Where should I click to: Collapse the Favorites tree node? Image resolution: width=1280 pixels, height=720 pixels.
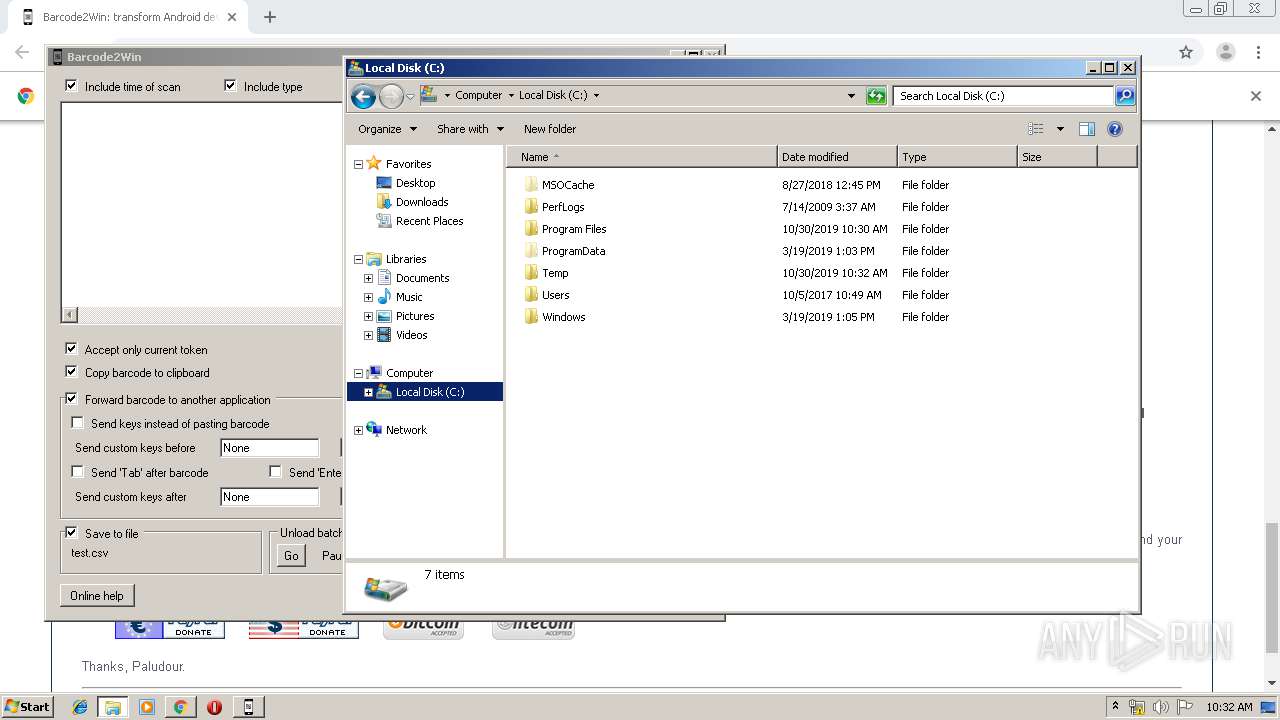358,164
